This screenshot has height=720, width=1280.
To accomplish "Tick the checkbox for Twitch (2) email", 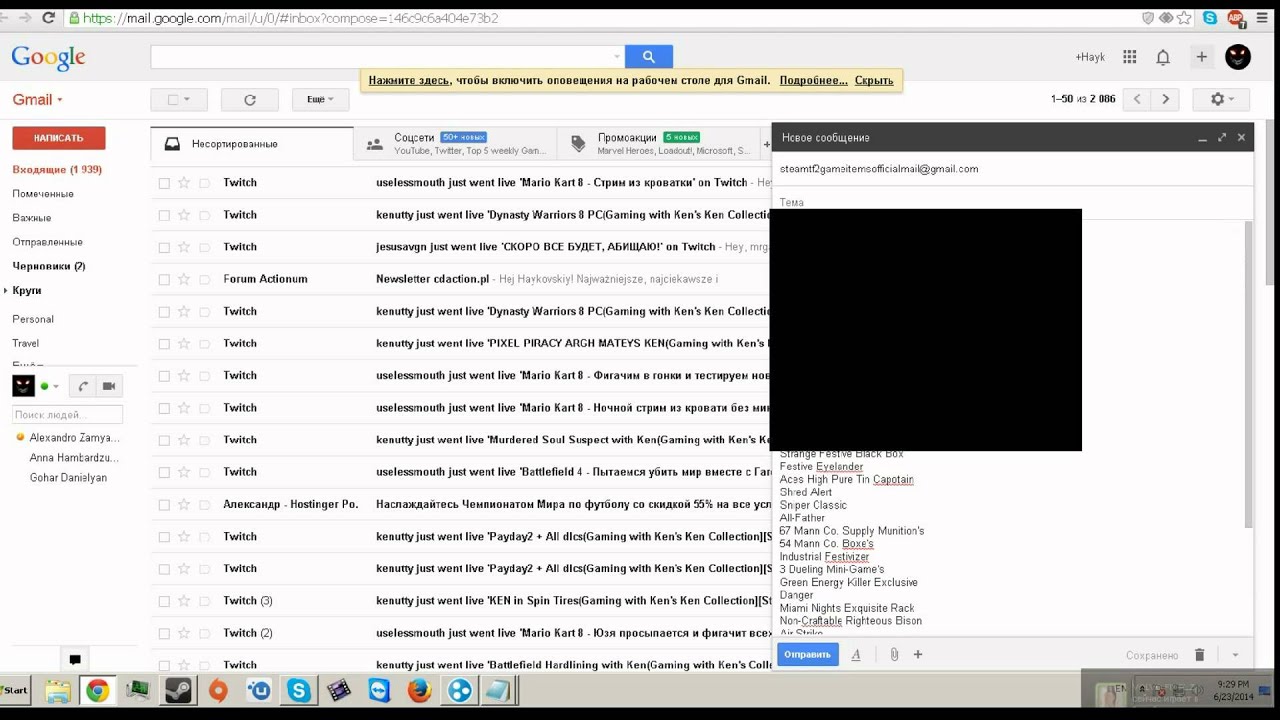I will pos(164,633).
